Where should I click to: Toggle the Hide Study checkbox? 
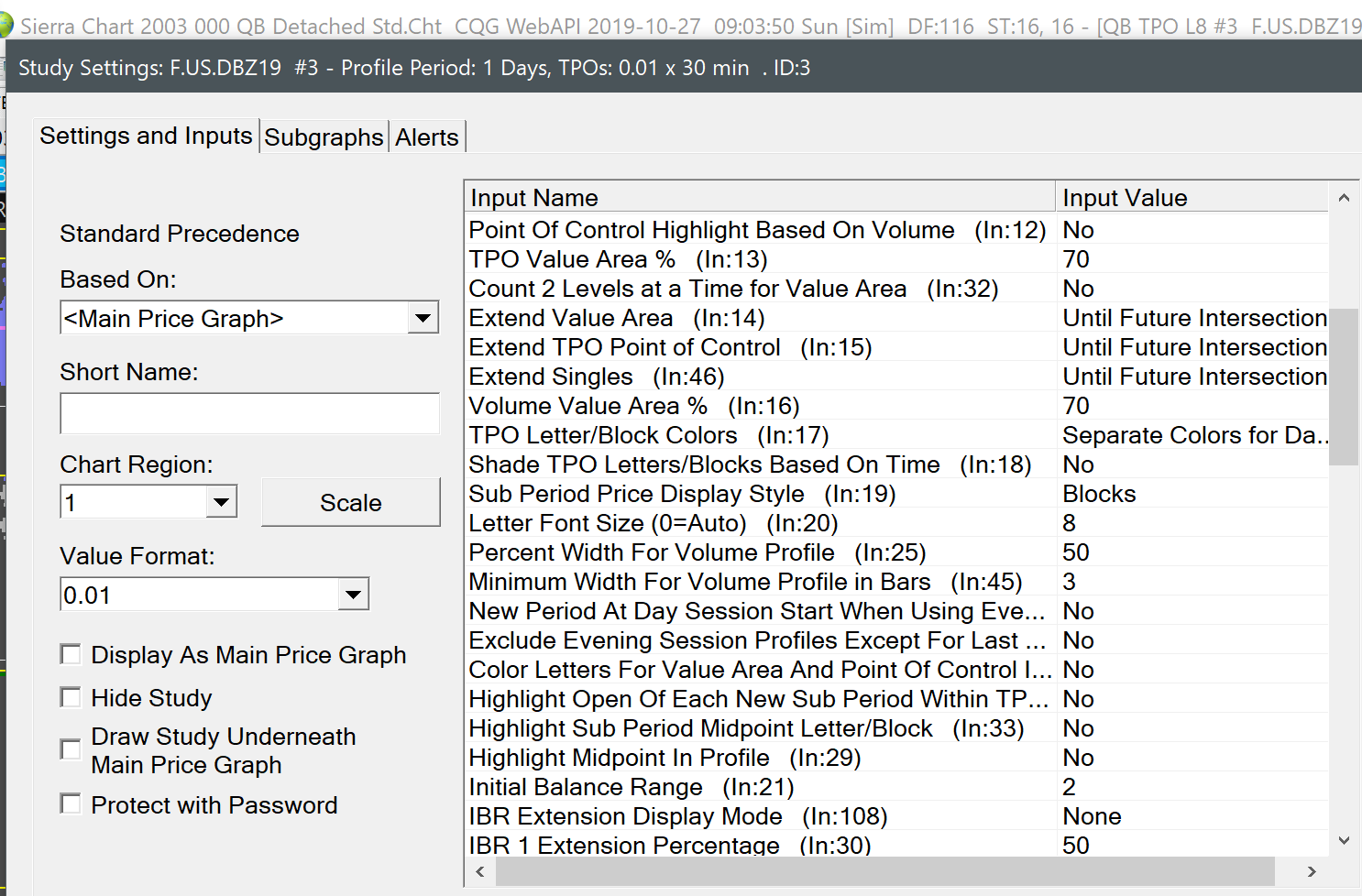point(70,697)
